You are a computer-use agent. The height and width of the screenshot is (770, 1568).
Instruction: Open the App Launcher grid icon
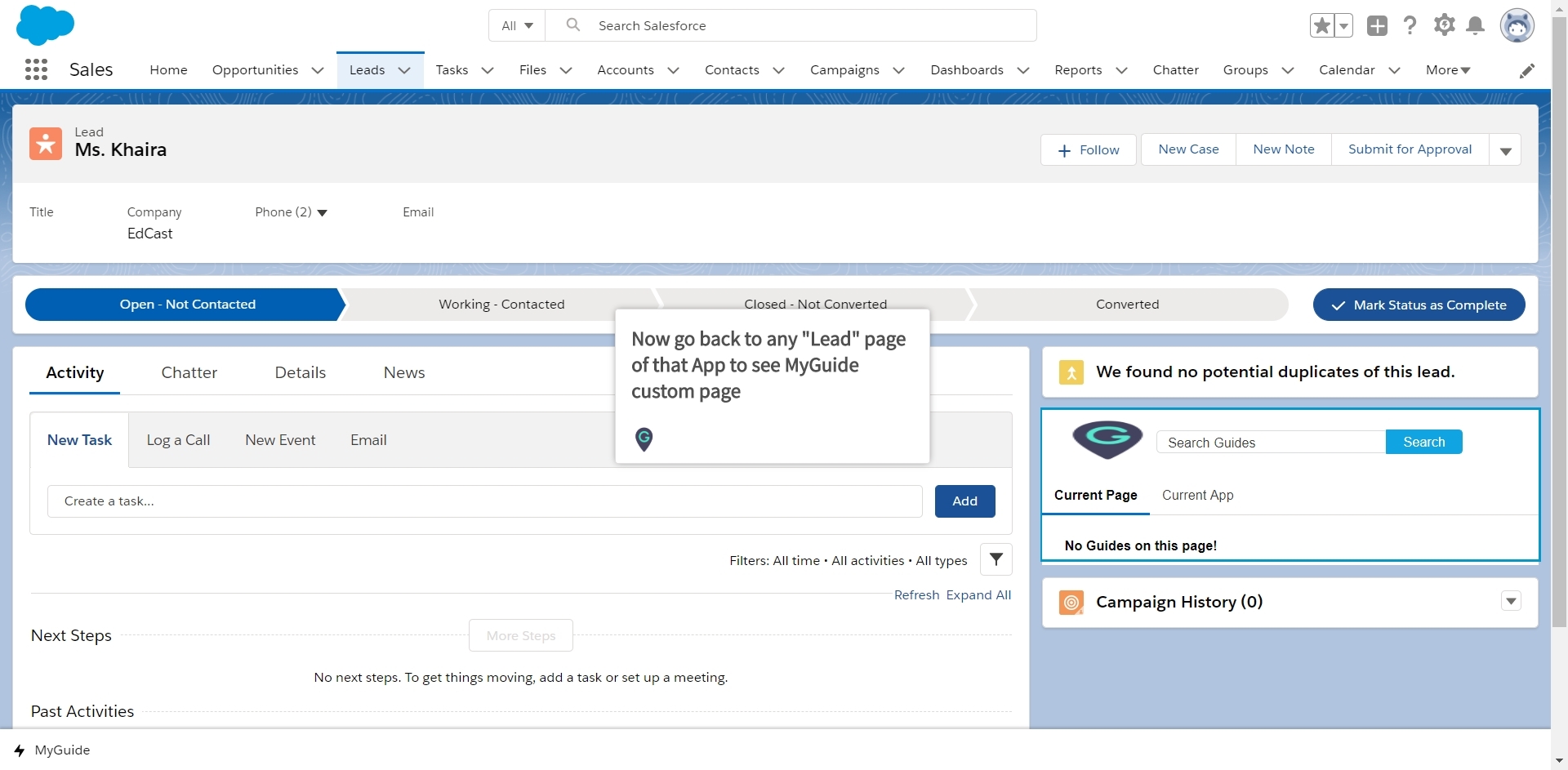click(36, 69)
